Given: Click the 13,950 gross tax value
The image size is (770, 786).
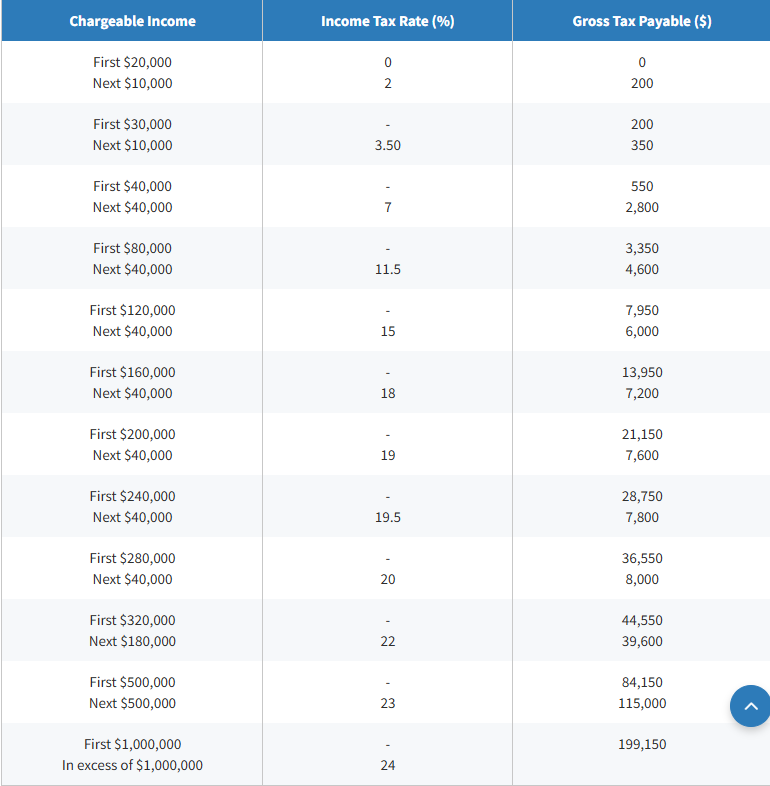Looking at the screenshot, I should (x=642, y=372).
